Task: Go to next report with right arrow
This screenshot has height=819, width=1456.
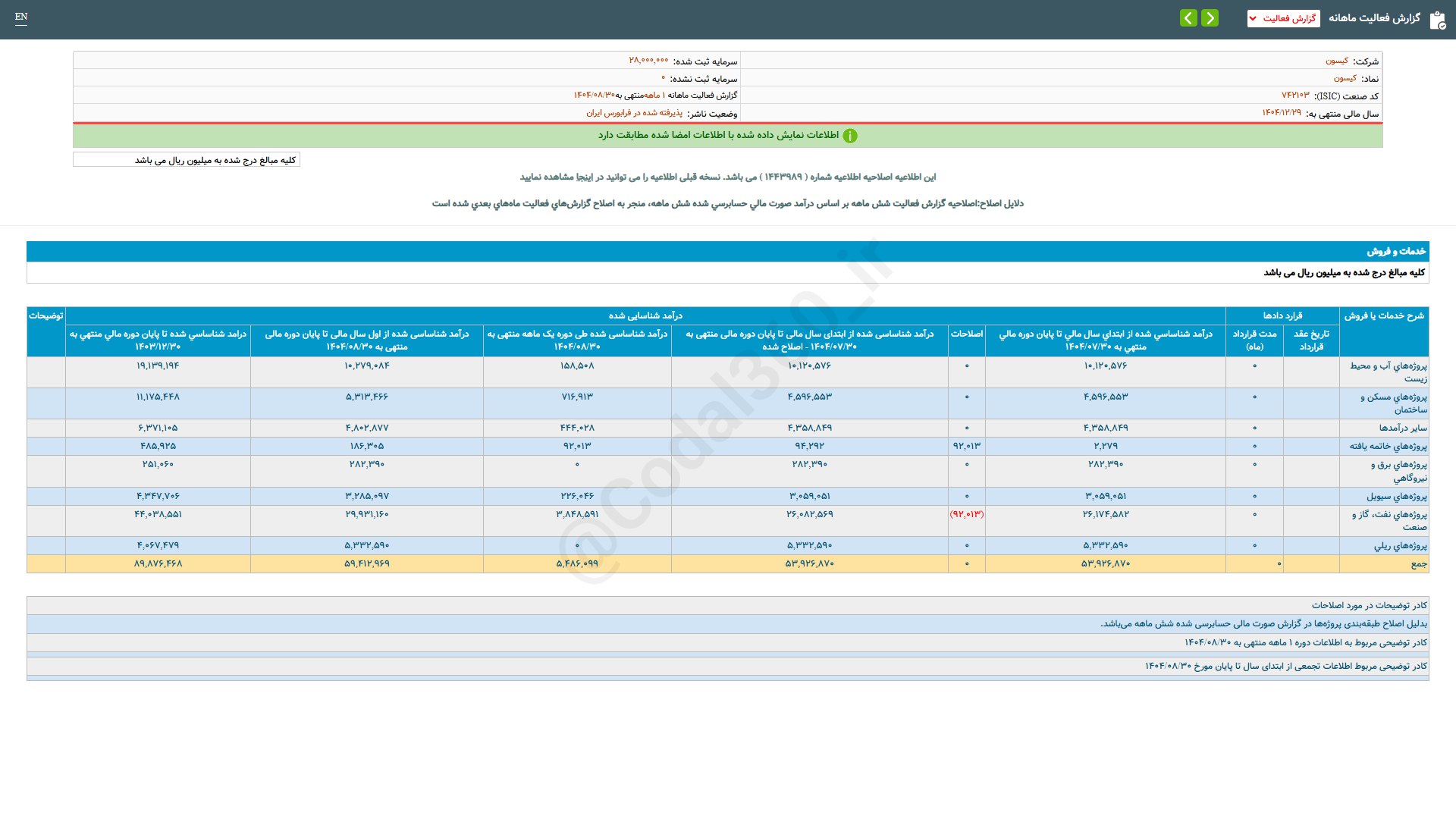Action: (x=1210, y=18)
